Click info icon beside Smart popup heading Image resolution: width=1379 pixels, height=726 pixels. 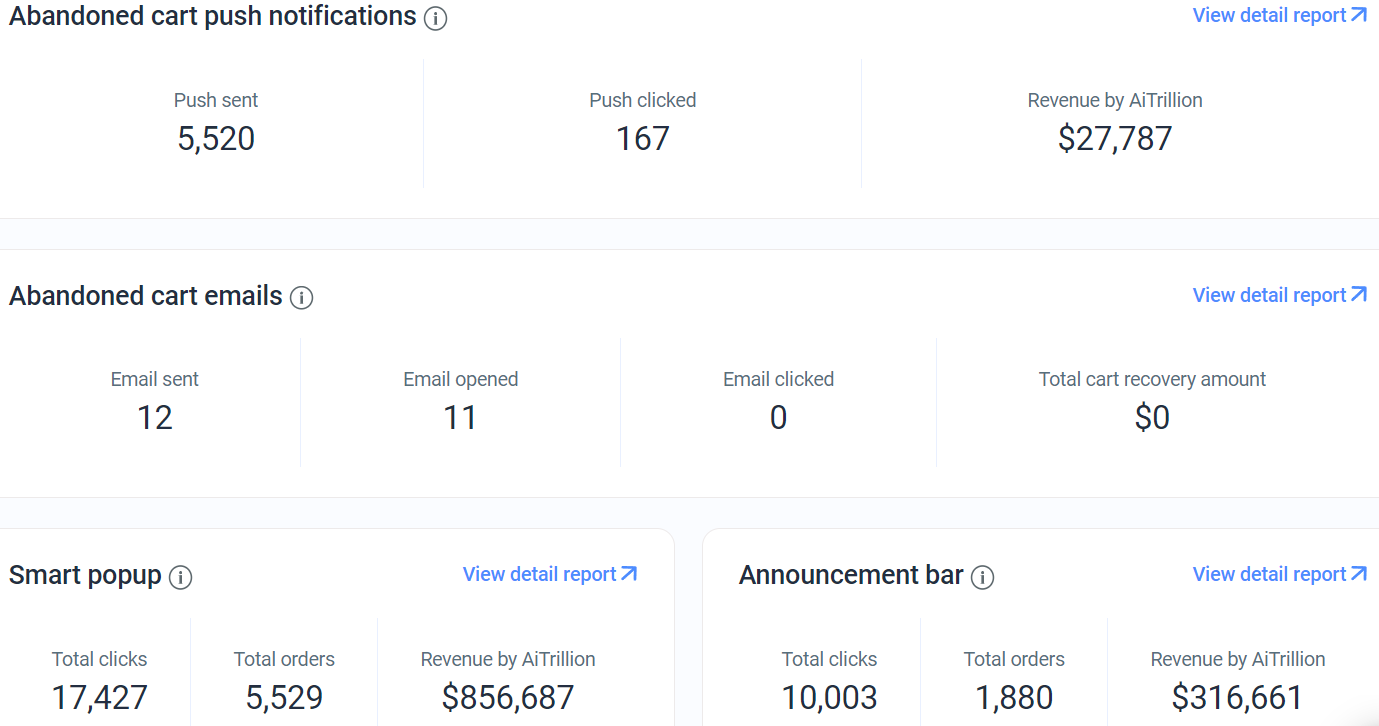pos(180,577)
